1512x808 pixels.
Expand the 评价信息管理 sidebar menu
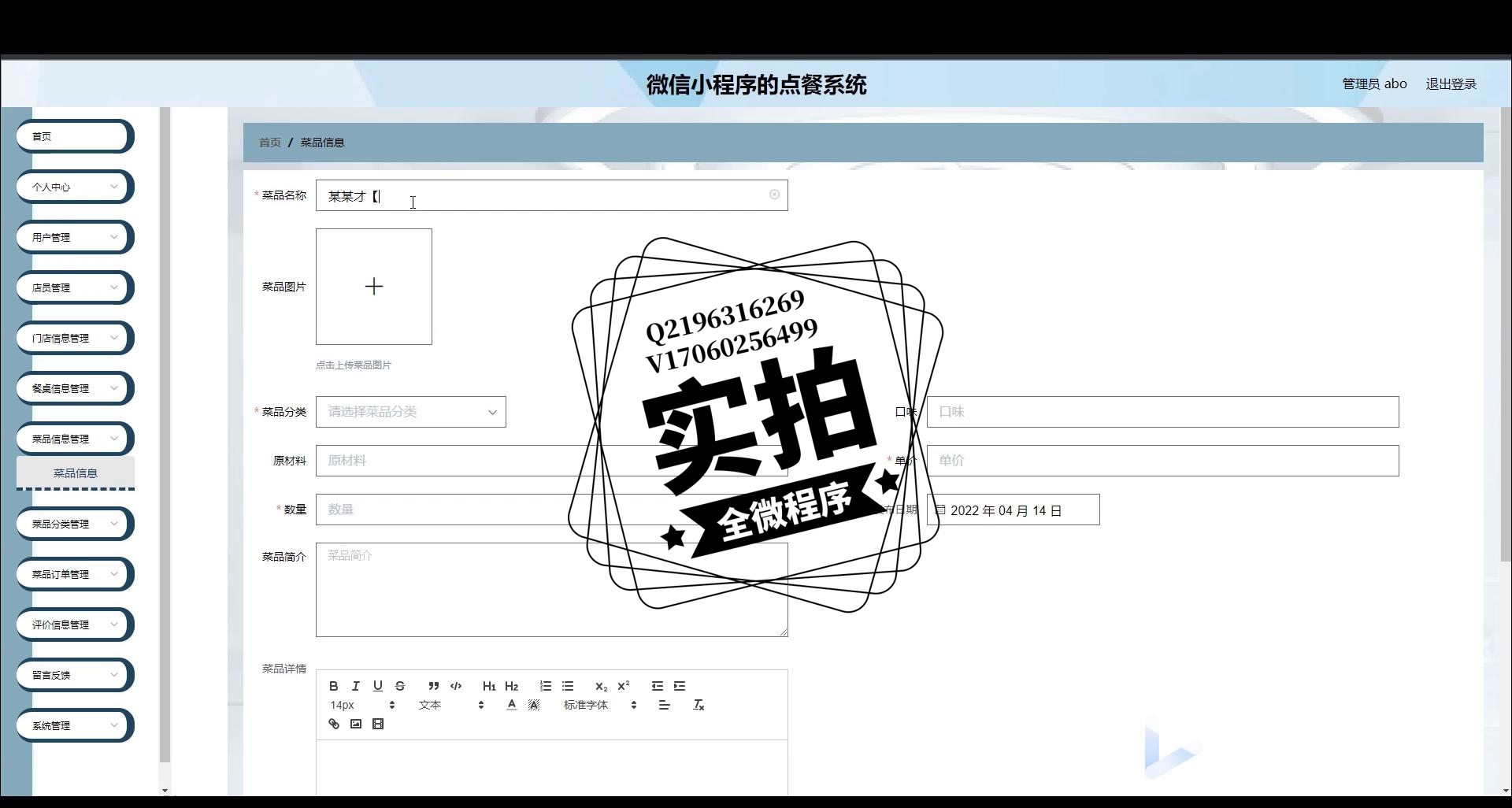point(75,625)
